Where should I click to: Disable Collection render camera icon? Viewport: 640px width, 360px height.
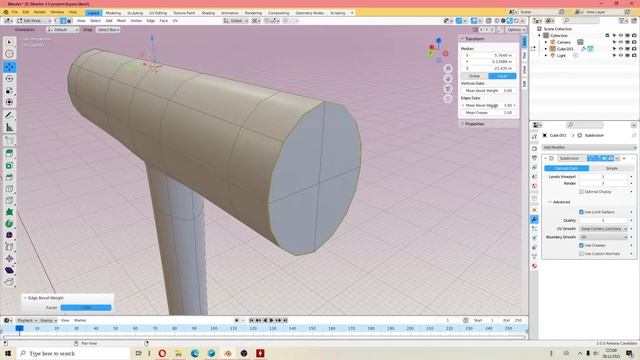click(634, 36)
